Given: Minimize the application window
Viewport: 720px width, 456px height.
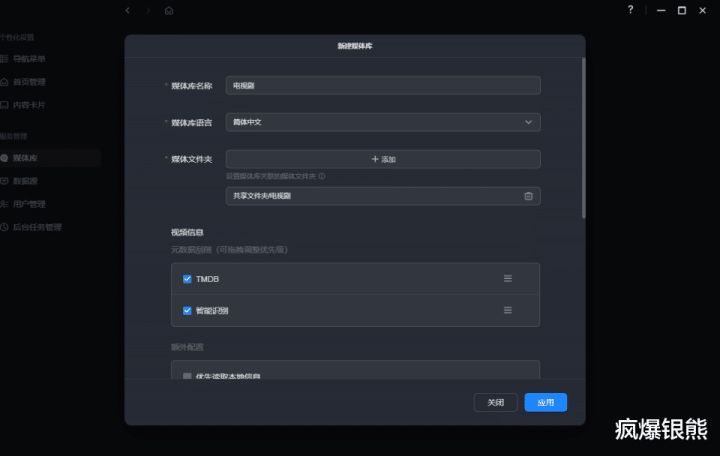Looking at the screenshot, I should (x=661, y=10).
